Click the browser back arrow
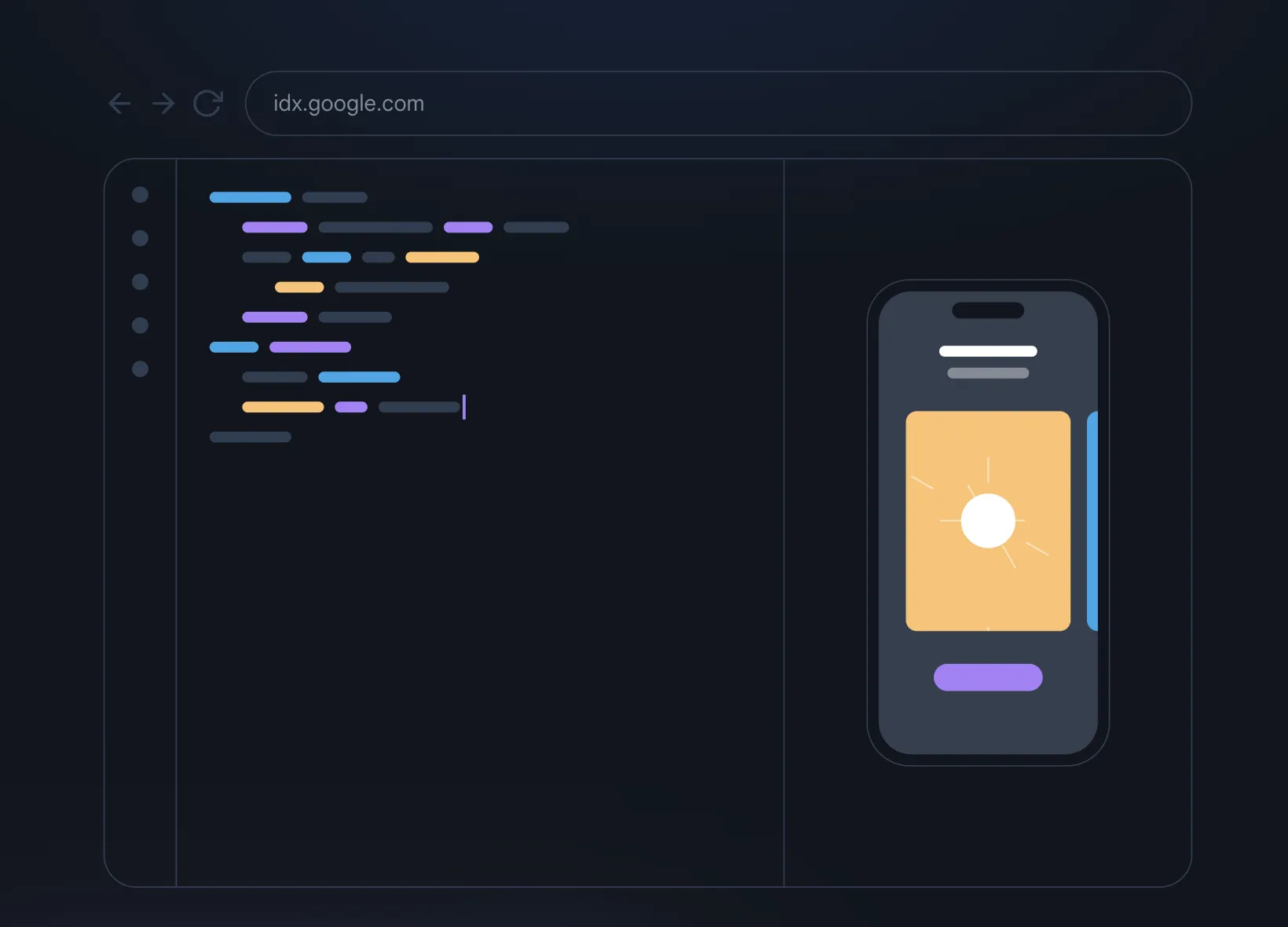This screenshot has height=927, width=1288. click(119, 103)
